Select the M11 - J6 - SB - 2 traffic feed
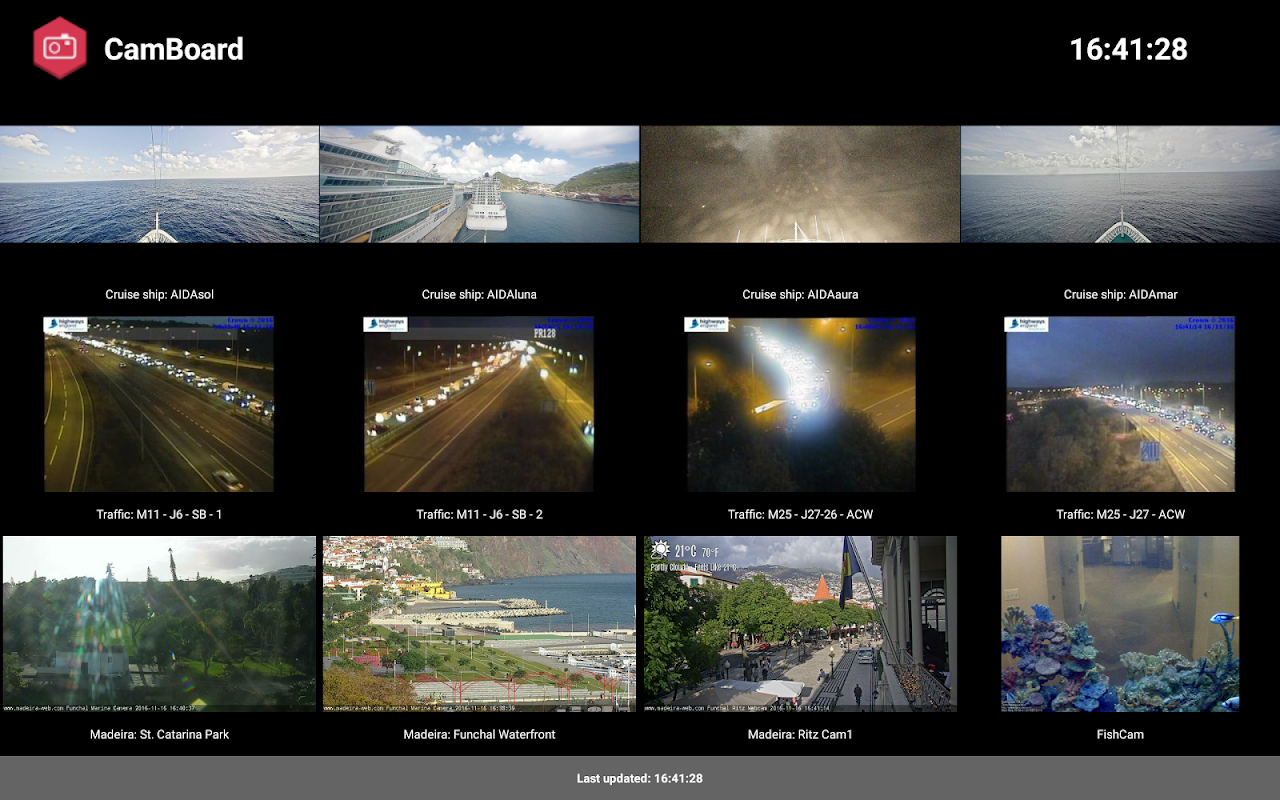 coord(479,404)
